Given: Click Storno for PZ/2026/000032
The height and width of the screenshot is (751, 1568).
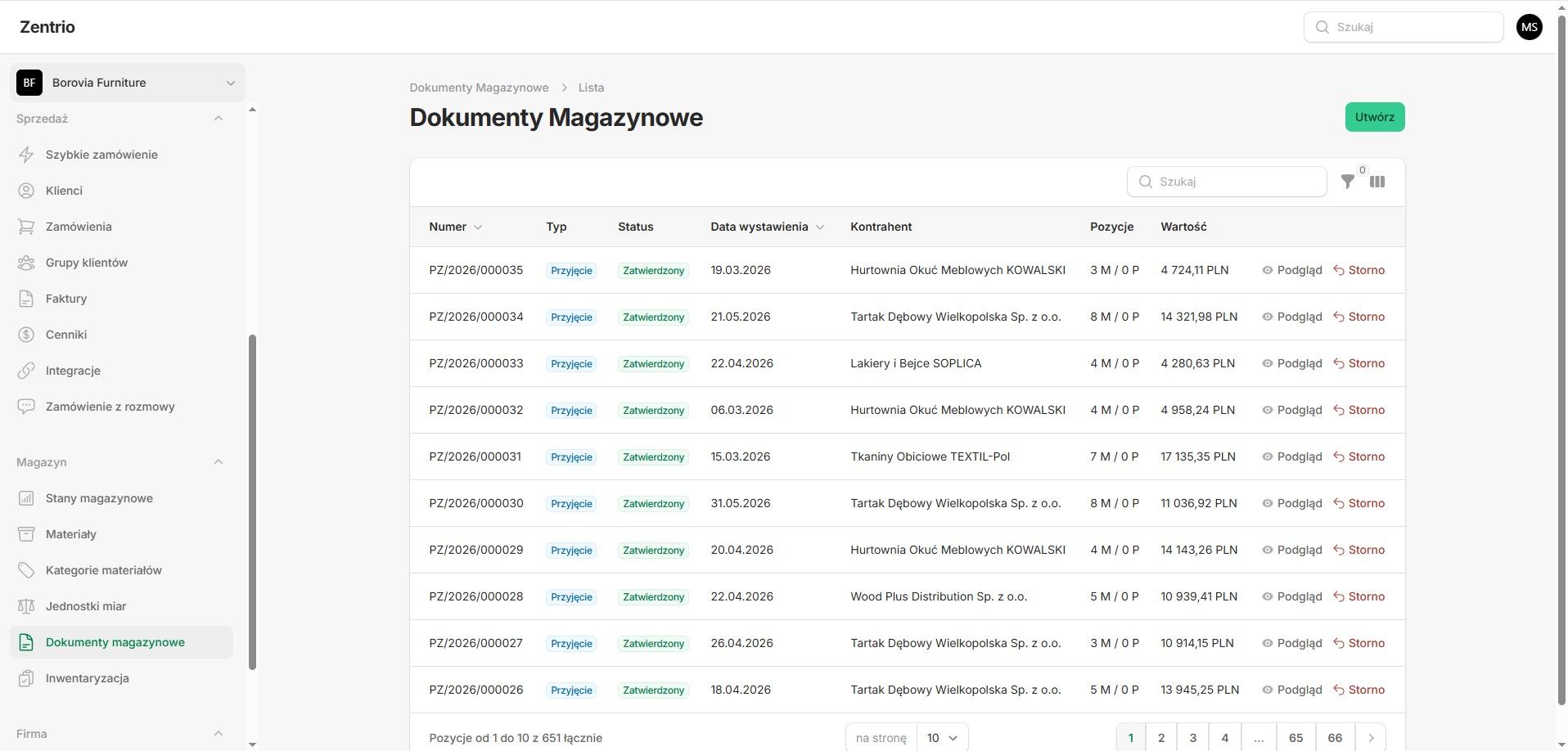Looking at the screenshot, I should [x=1359, y=410].
